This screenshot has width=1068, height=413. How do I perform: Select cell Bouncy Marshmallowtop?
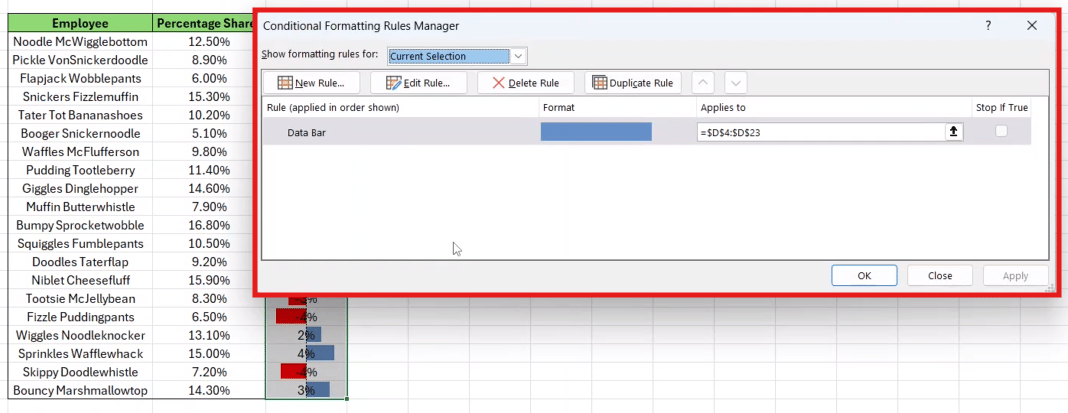80,391
